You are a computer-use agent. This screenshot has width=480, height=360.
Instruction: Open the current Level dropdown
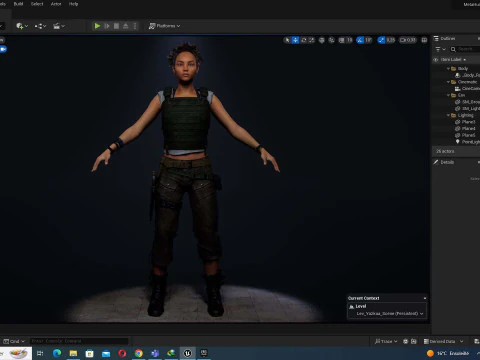click(x=390, y=314)
